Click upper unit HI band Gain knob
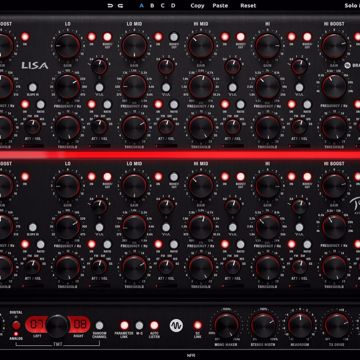Screen dimensions: 360x360 [268, 46]
